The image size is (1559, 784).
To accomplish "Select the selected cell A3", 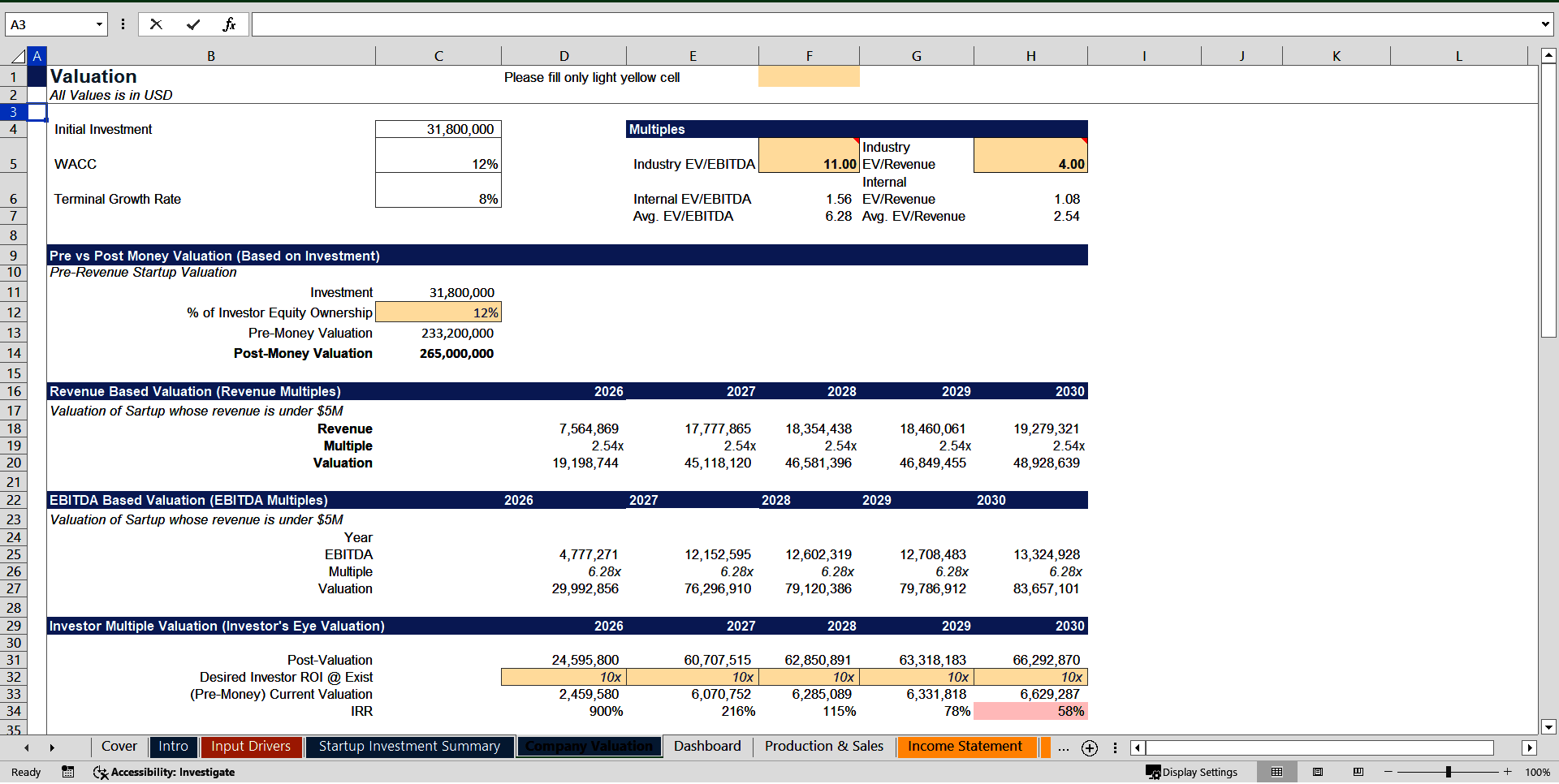I will (x=37, y=112).
